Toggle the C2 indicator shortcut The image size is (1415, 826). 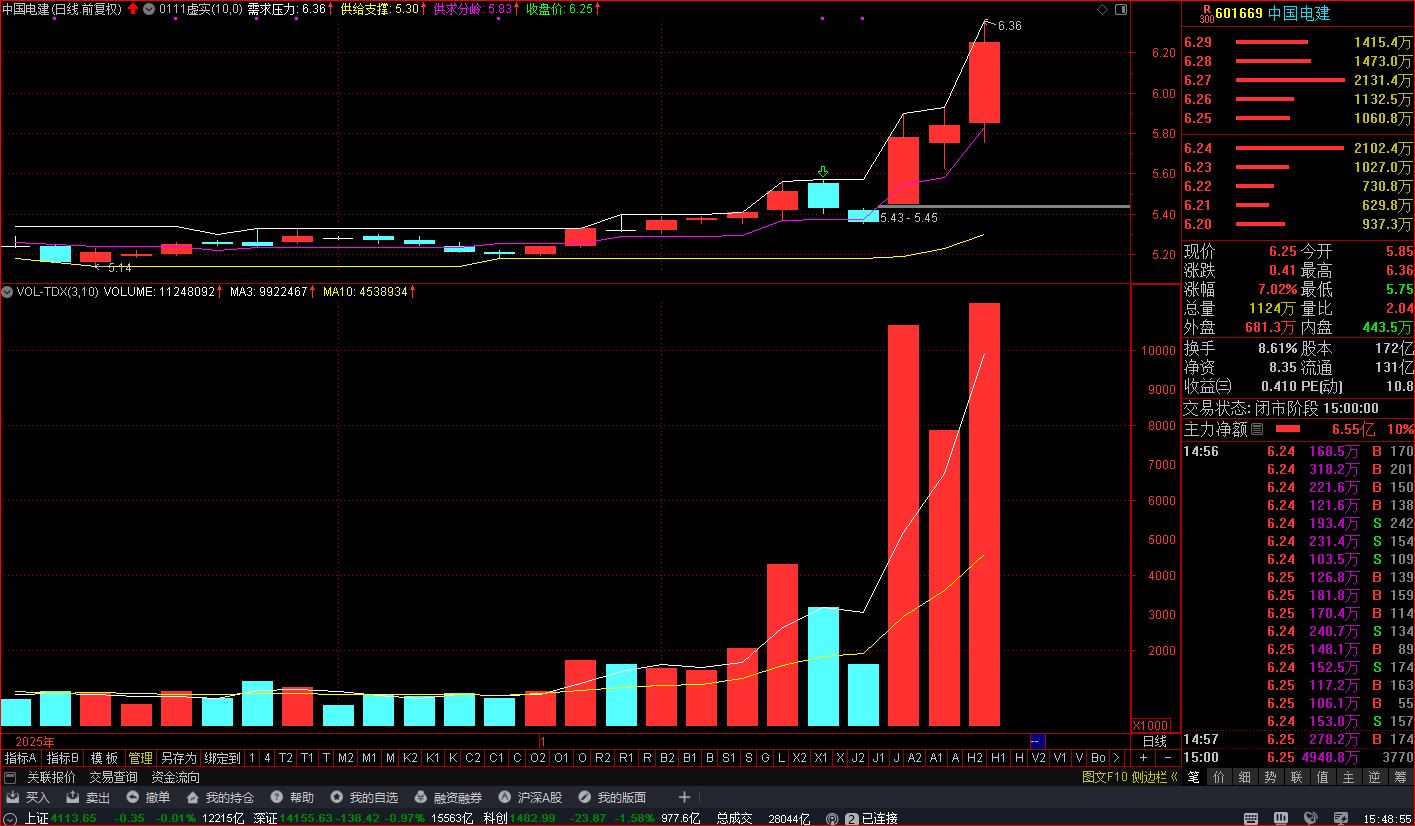click(x=473, y=758)
